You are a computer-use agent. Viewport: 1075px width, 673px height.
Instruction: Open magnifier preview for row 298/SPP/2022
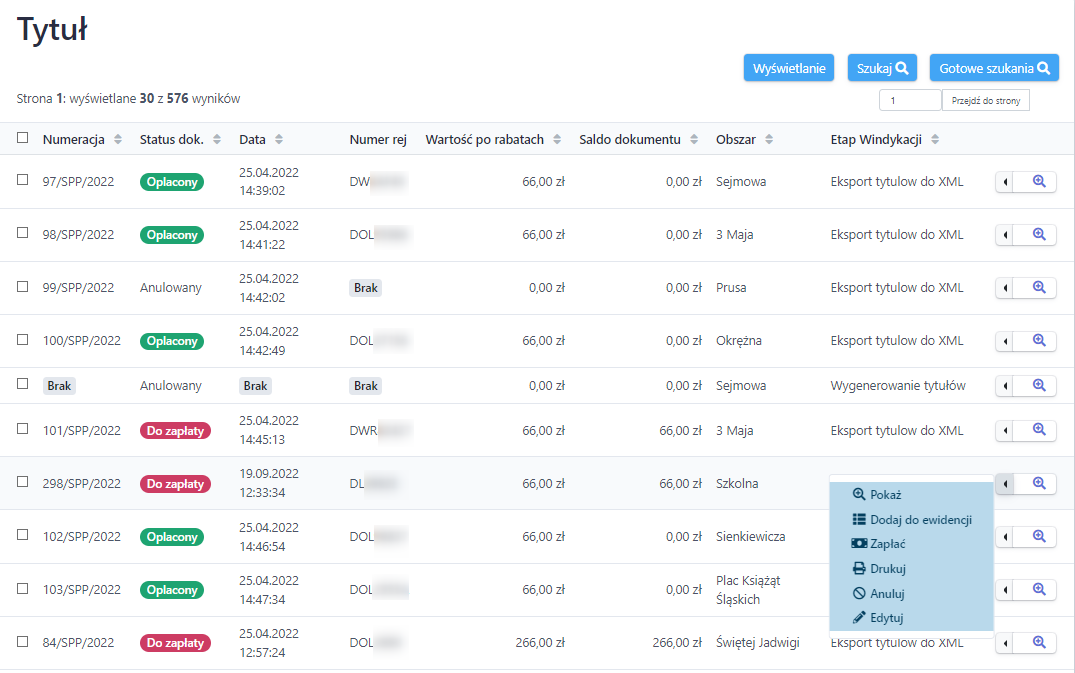click(x=1039, y=484)
